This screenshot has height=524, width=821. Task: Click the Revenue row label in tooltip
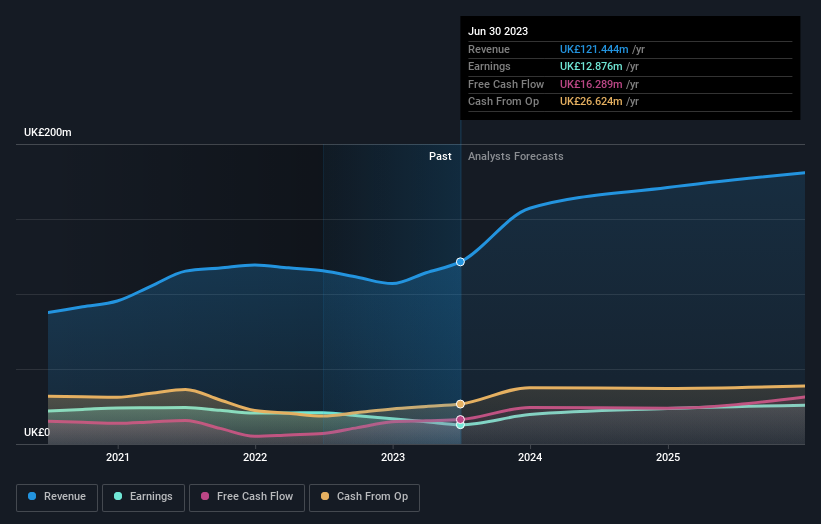(489, 49)
